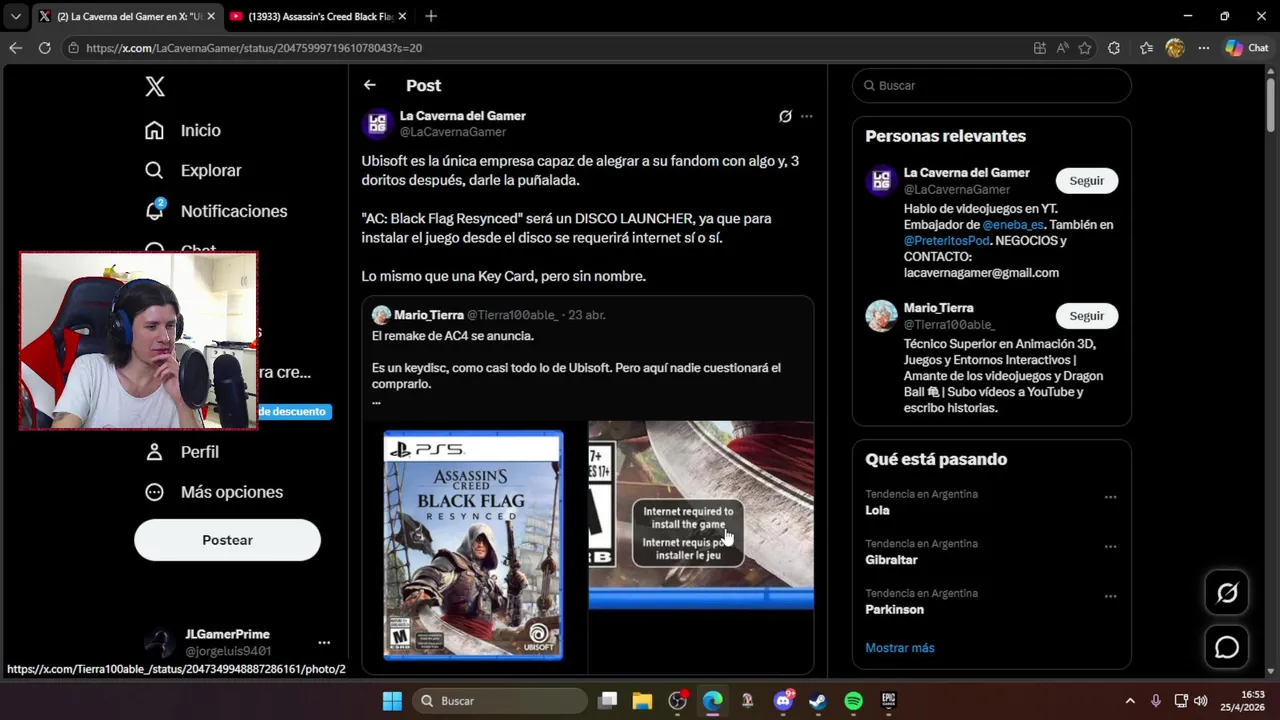Add page to favorites with star icon
The height and width of the screenshot is (720, 1280).
pyautogui.click(x=1085, y=48)
